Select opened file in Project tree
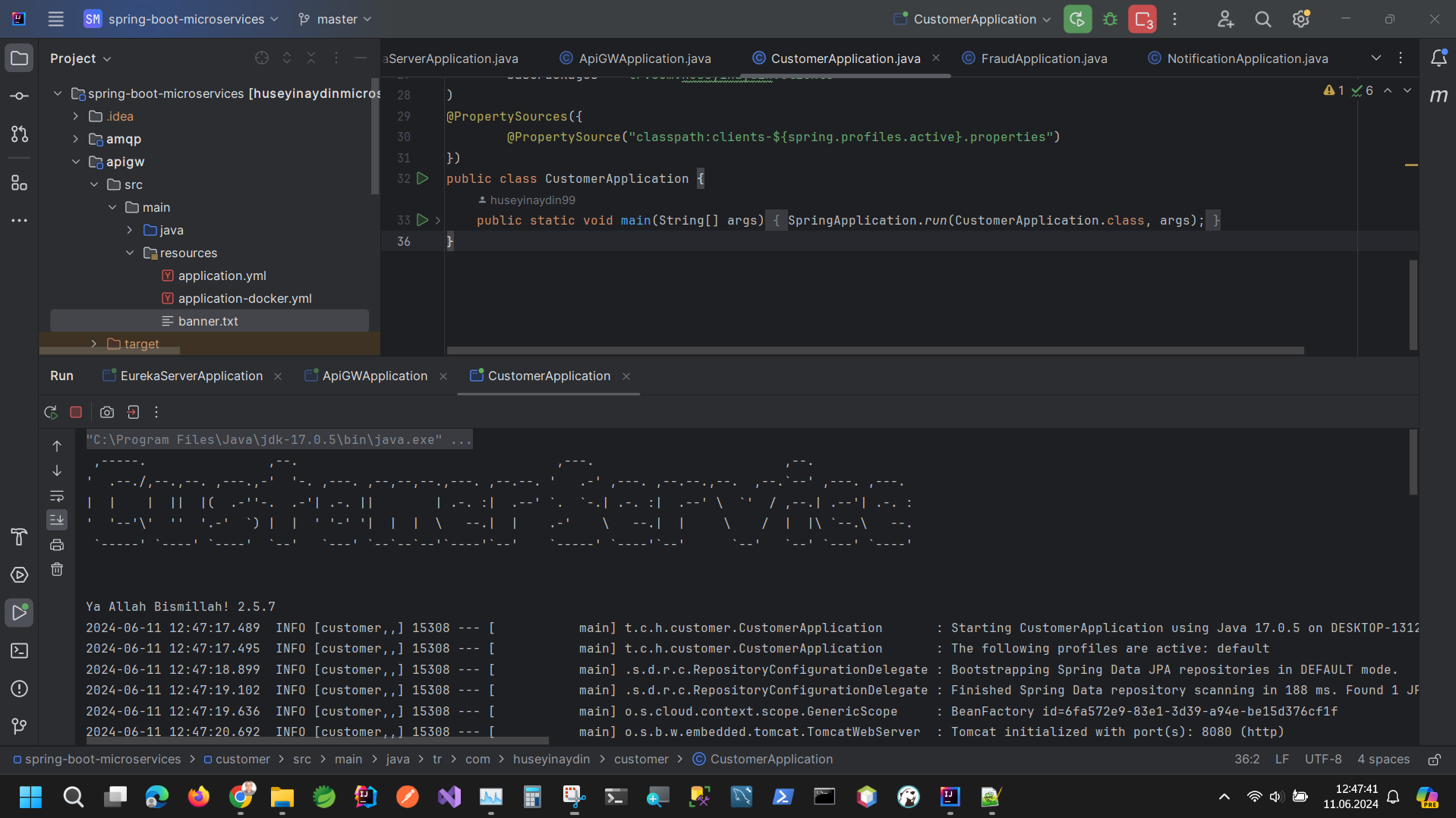 click(x=262, y=58)
